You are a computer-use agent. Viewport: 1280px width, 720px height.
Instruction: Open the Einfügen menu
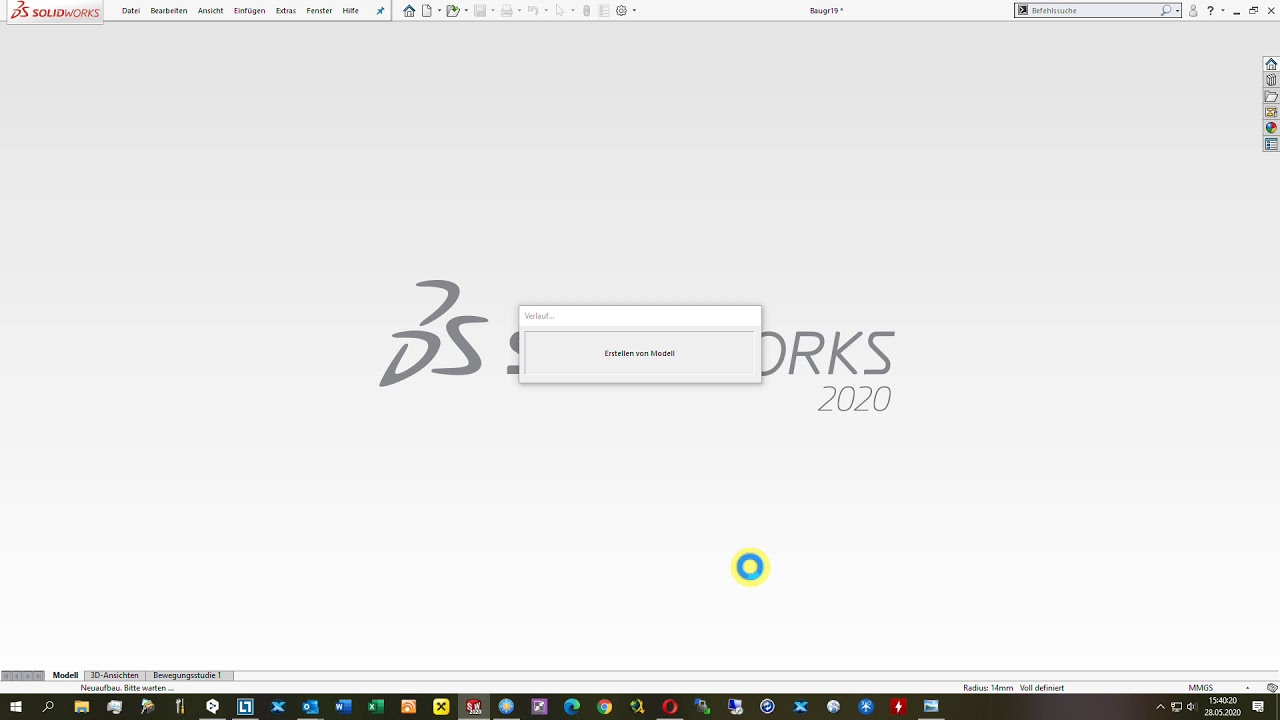click(x=250, y=10)
